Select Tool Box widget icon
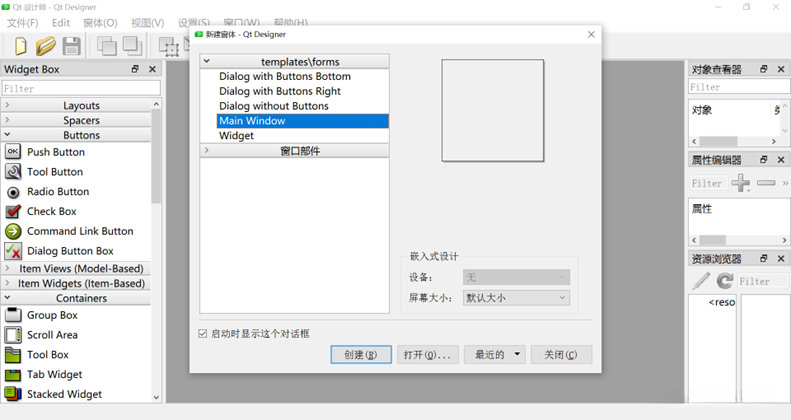791x420 pixels. (x=13, y=355)
